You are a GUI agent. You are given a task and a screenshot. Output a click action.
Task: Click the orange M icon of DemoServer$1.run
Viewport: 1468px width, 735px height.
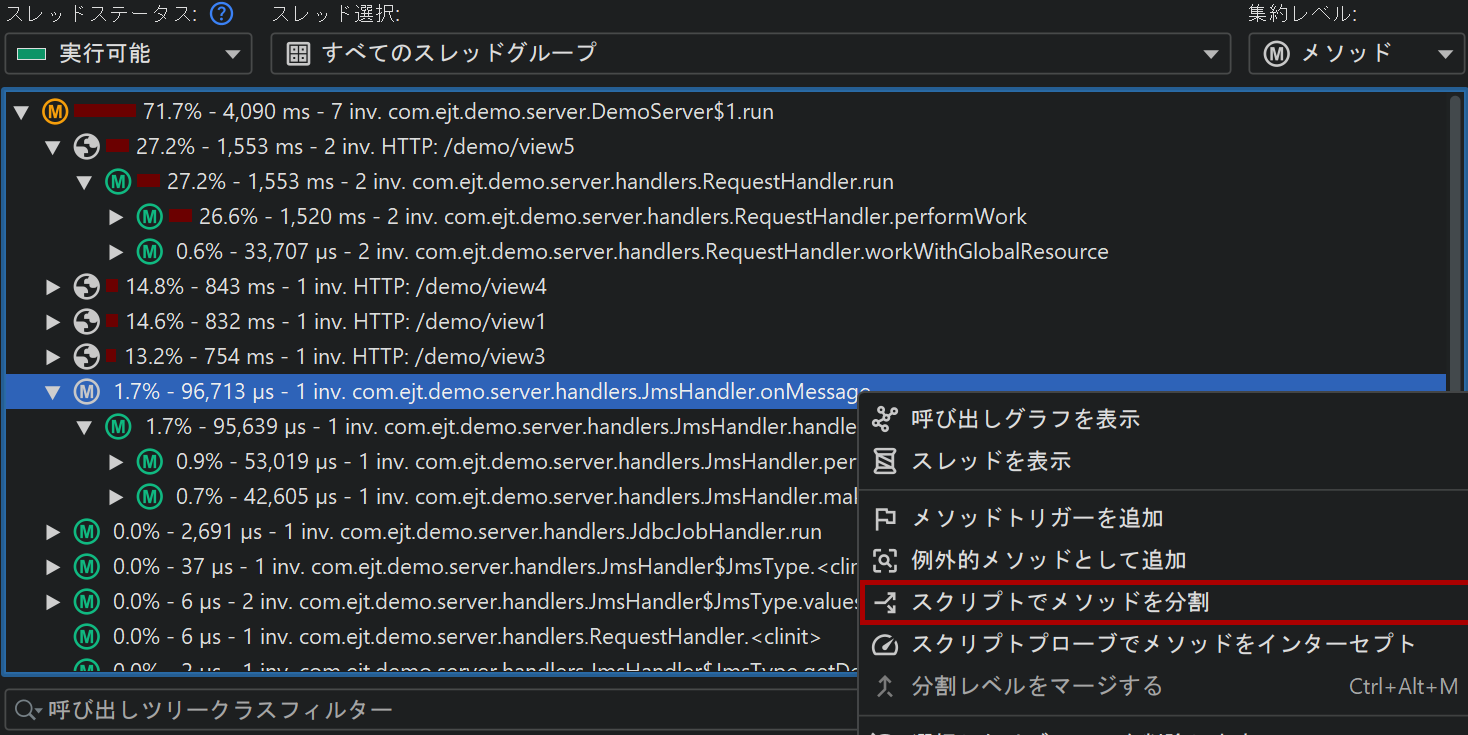pyautogui.click(x=55, y=112)
